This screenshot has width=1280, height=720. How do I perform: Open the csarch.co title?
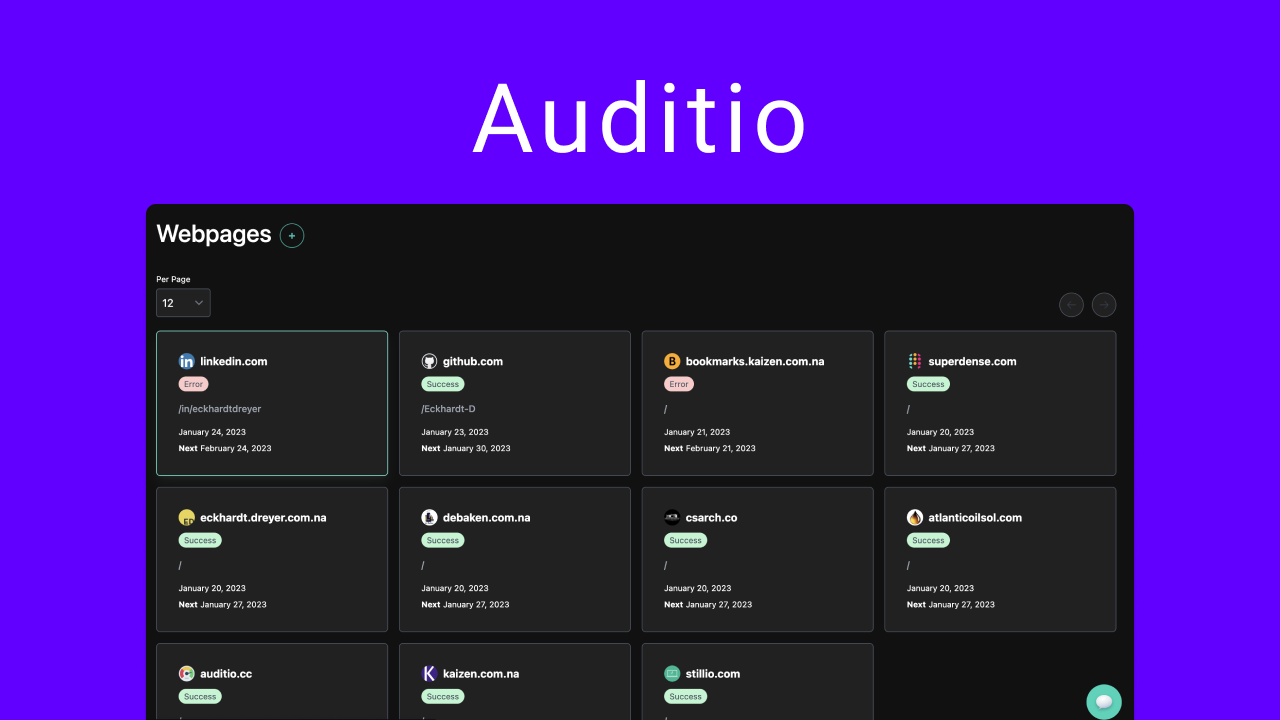pyautogui.click(x=712, y=517)
